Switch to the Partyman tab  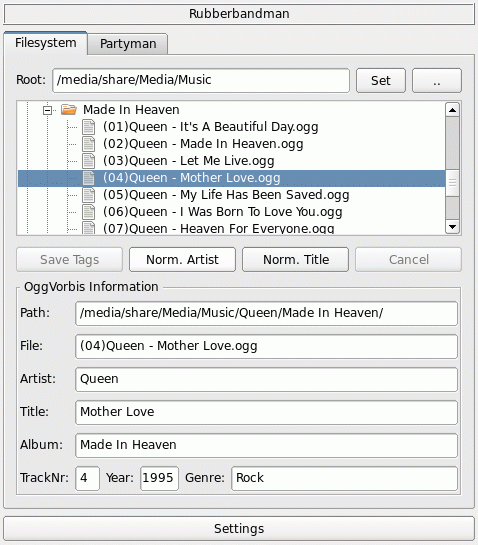[128, 44]
